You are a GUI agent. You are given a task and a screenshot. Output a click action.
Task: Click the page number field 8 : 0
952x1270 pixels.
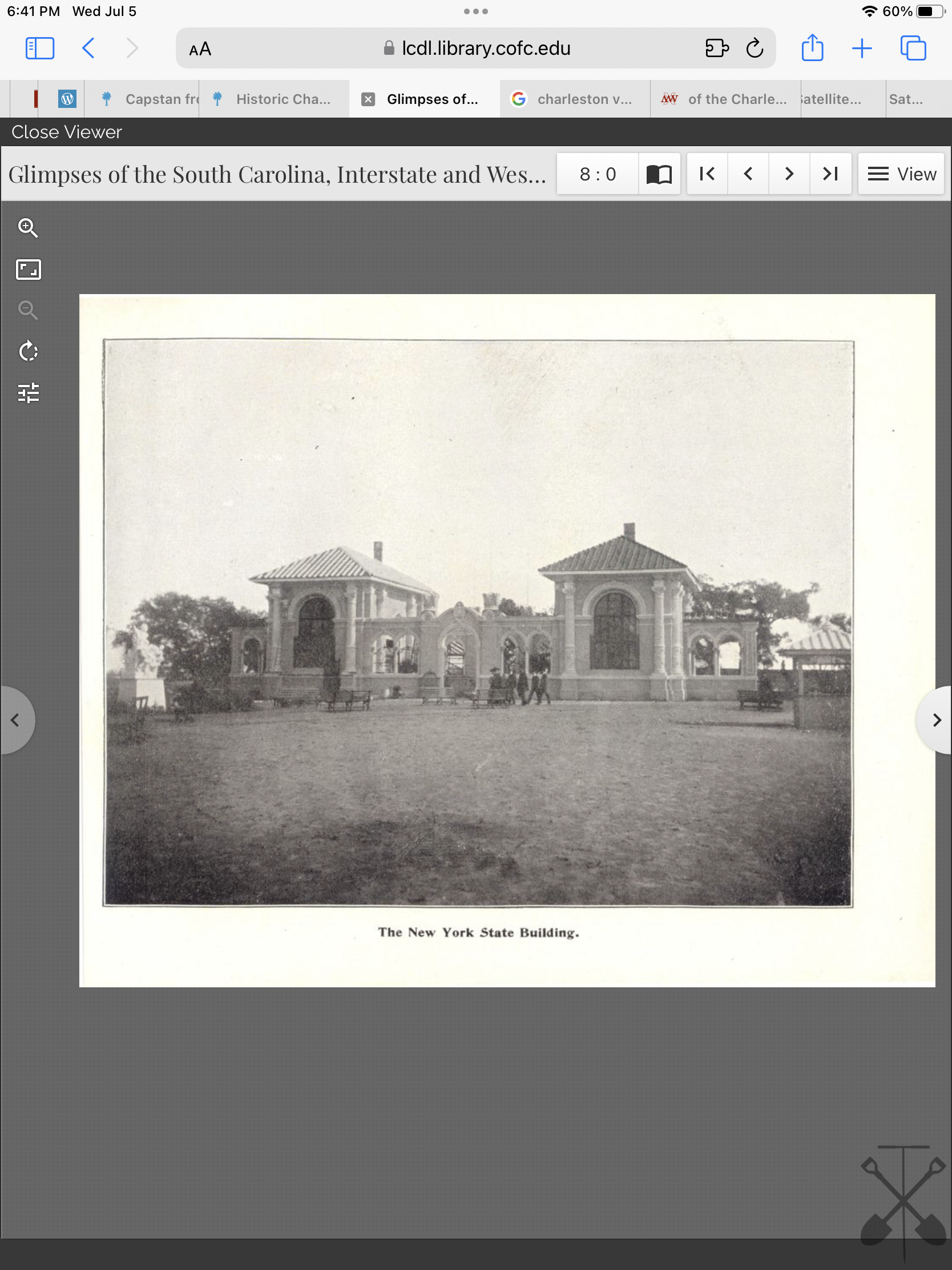[x=598, y=174]
